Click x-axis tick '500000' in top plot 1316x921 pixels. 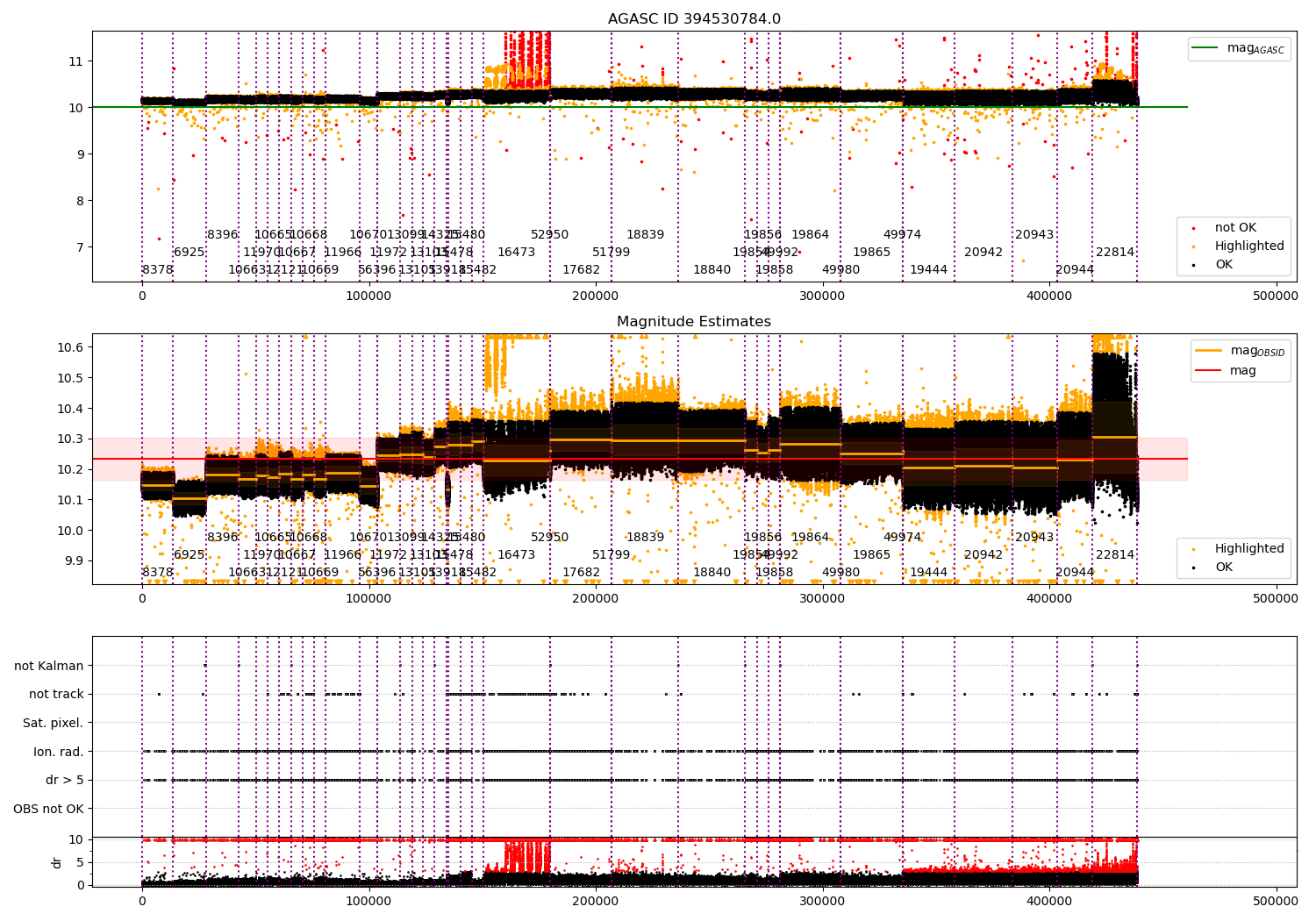tap(1275, 296)
